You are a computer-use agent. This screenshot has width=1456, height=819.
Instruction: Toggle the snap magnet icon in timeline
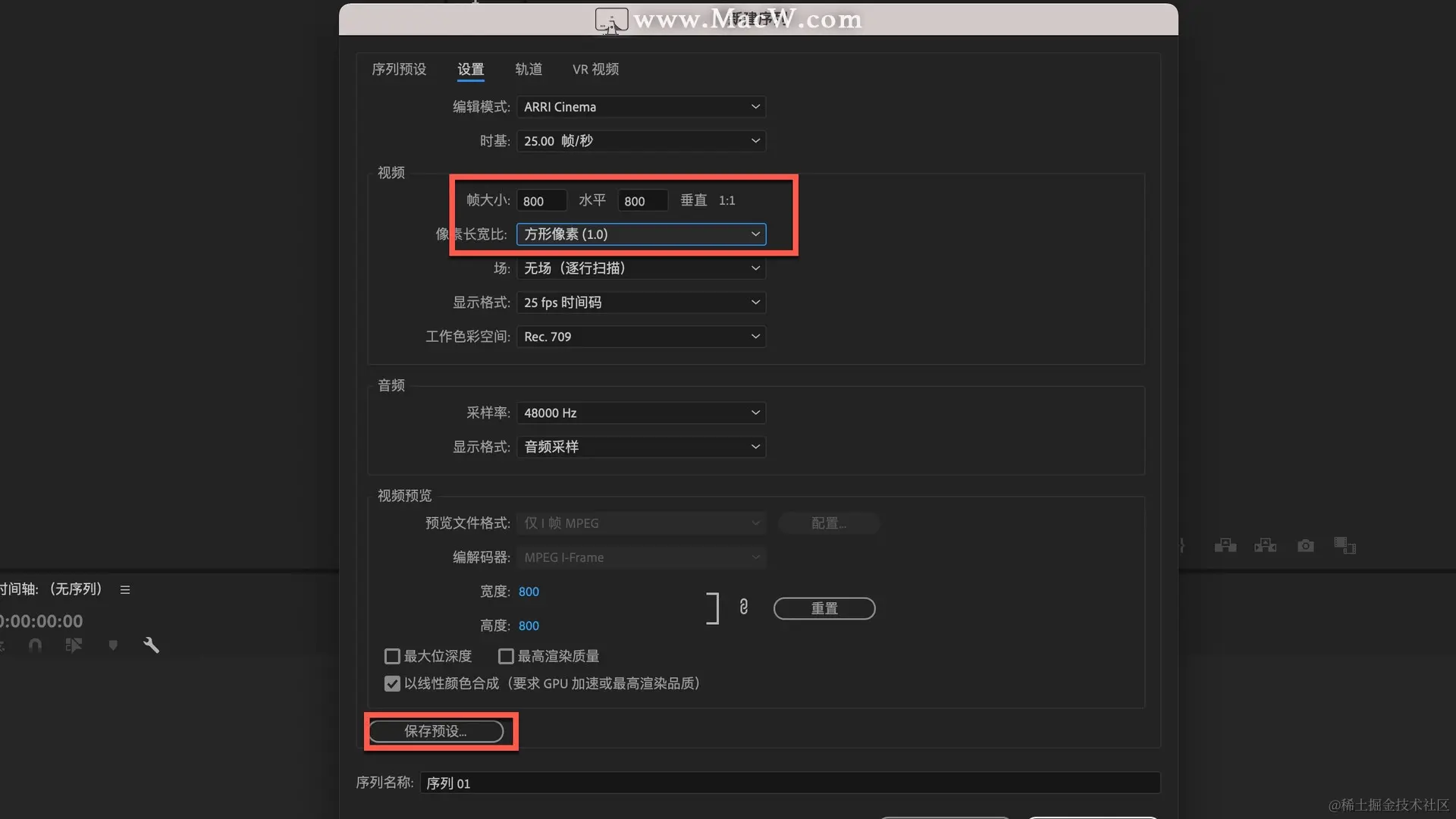[35, 645]
